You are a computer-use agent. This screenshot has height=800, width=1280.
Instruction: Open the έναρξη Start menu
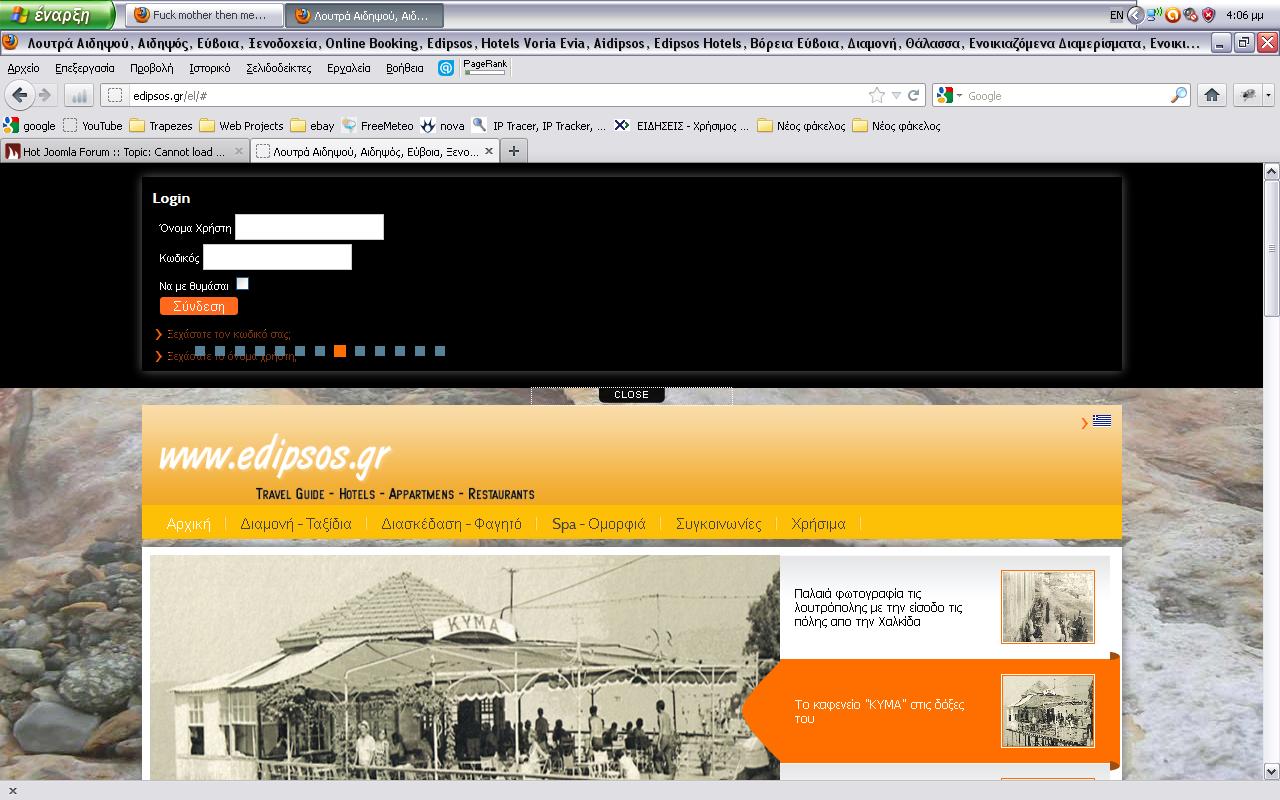click(57, 14)
